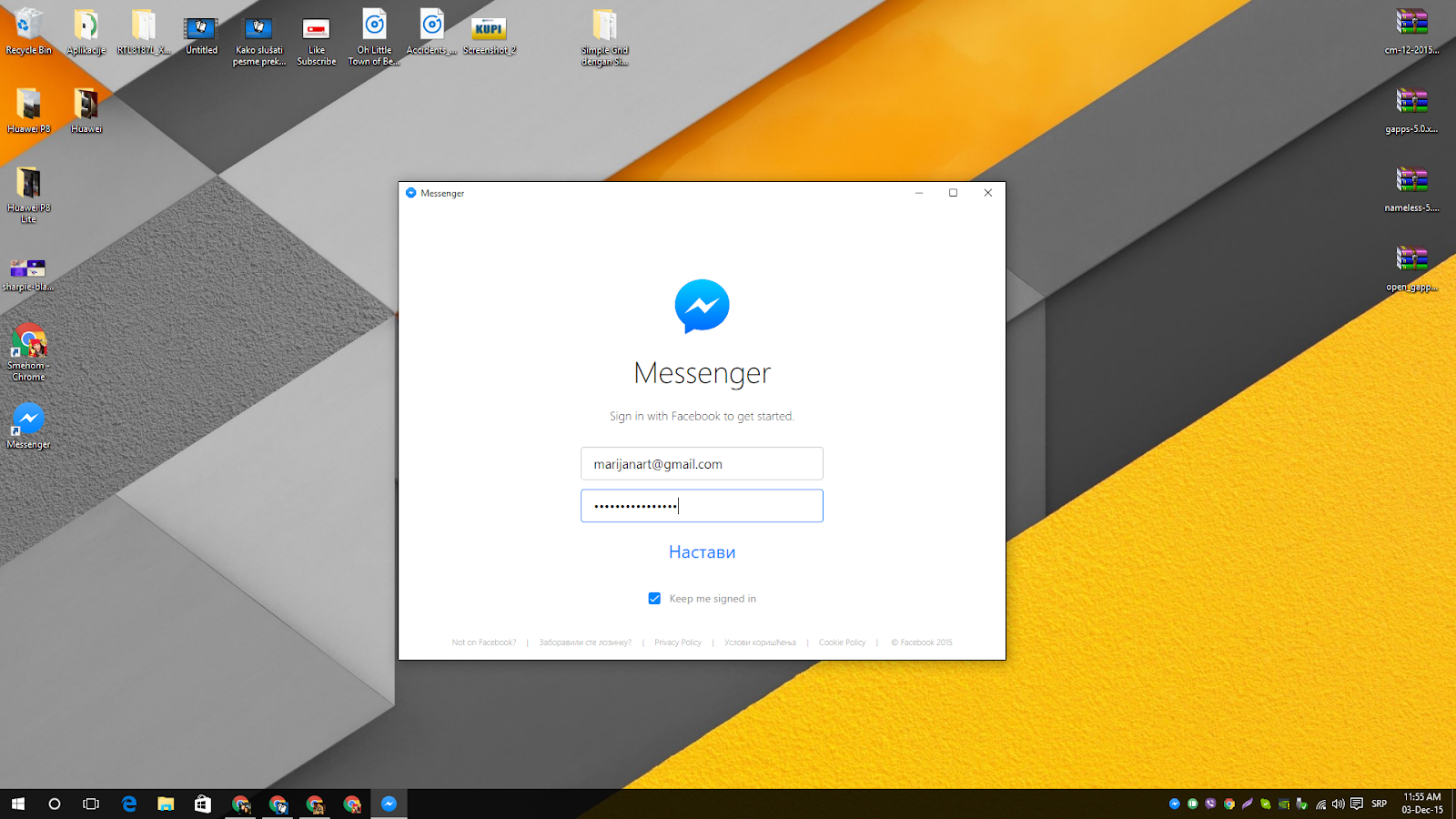
Task: Click the Pushbullet icon in the system tray
Action: [1192, 804]
